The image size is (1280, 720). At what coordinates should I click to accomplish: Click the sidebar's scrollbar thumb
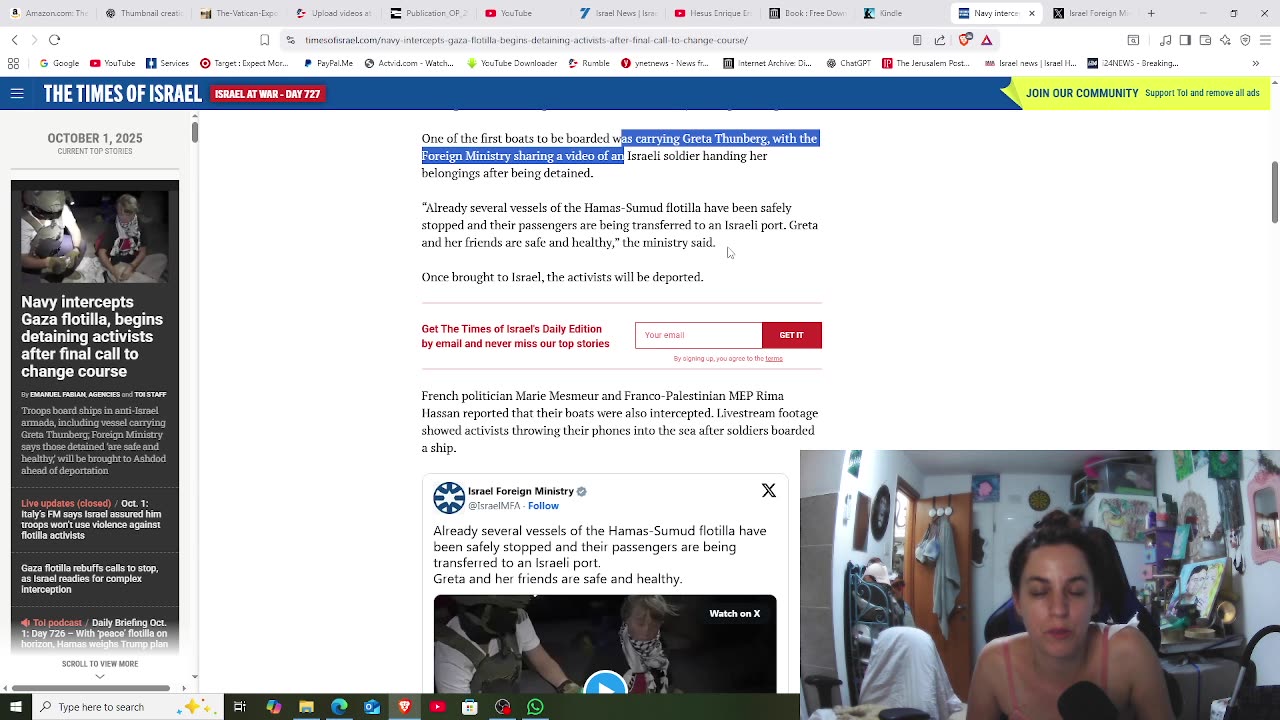pyautogui.click(x=195, y=130)
